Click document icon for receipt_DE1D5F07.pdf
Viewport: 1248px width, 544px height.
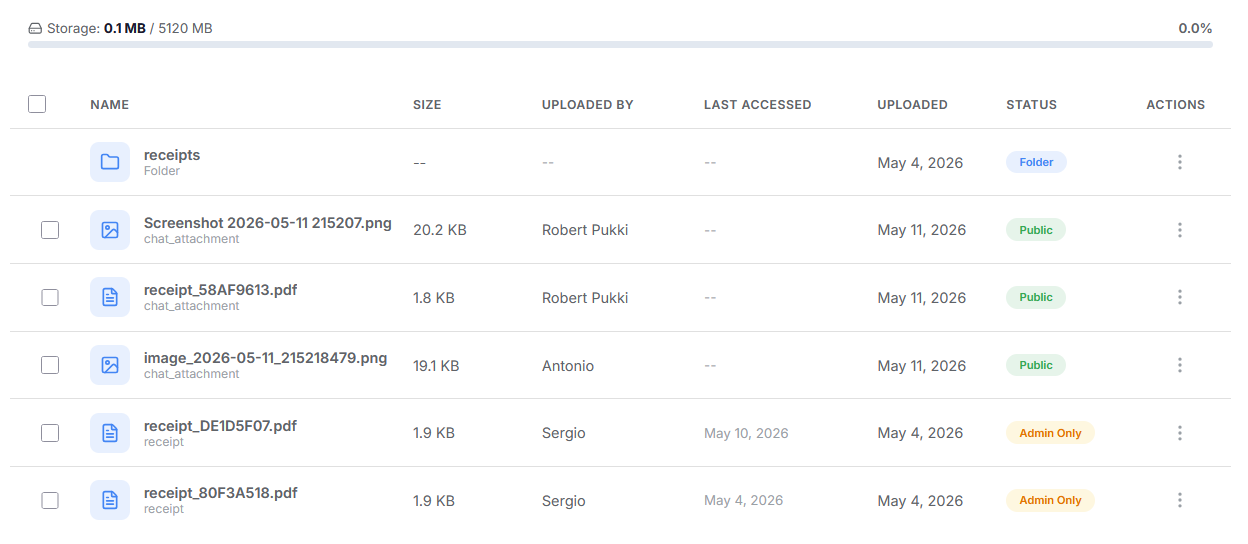(x=110, y=433)
